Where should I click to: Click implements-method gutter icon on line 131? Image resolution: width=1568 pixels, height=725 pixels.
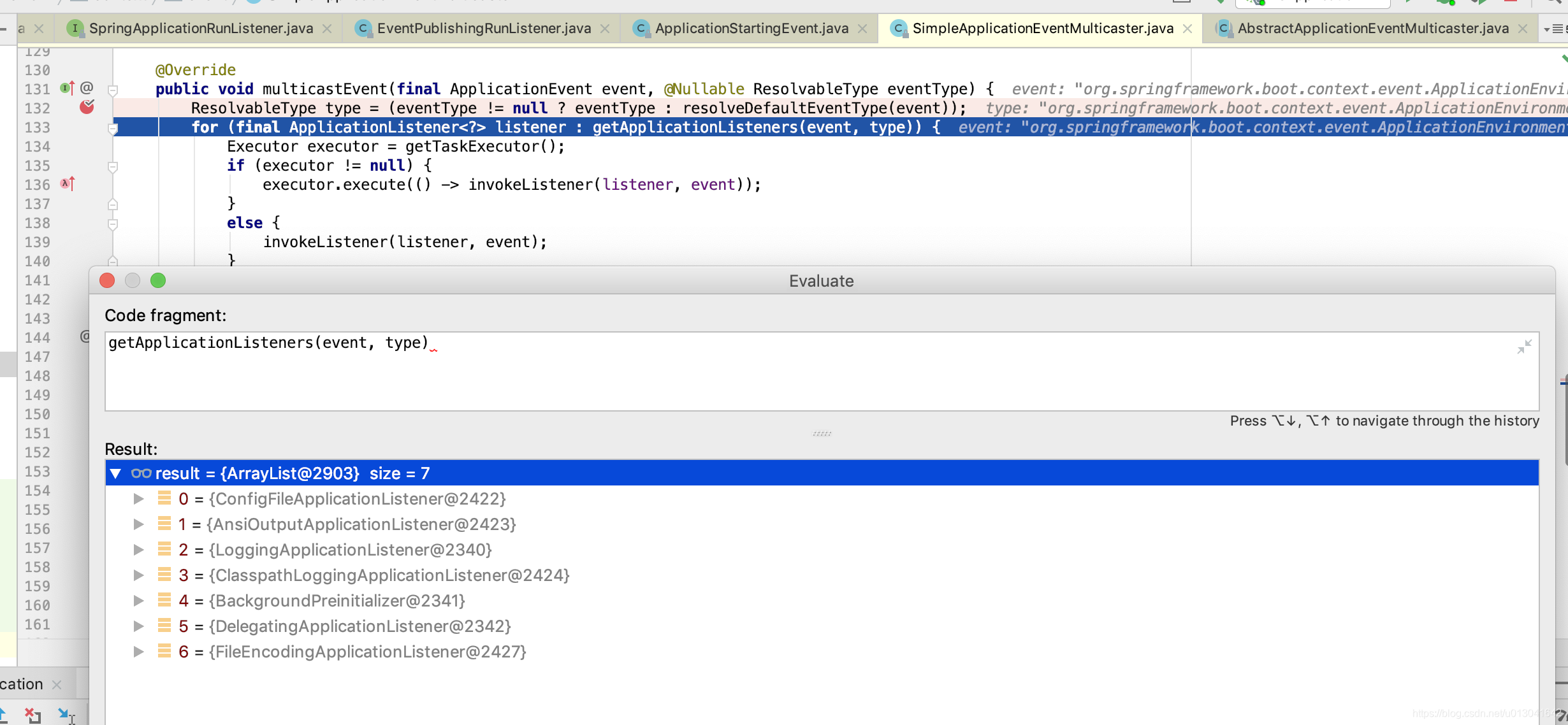pyautogui.click(x=67, y=88)
